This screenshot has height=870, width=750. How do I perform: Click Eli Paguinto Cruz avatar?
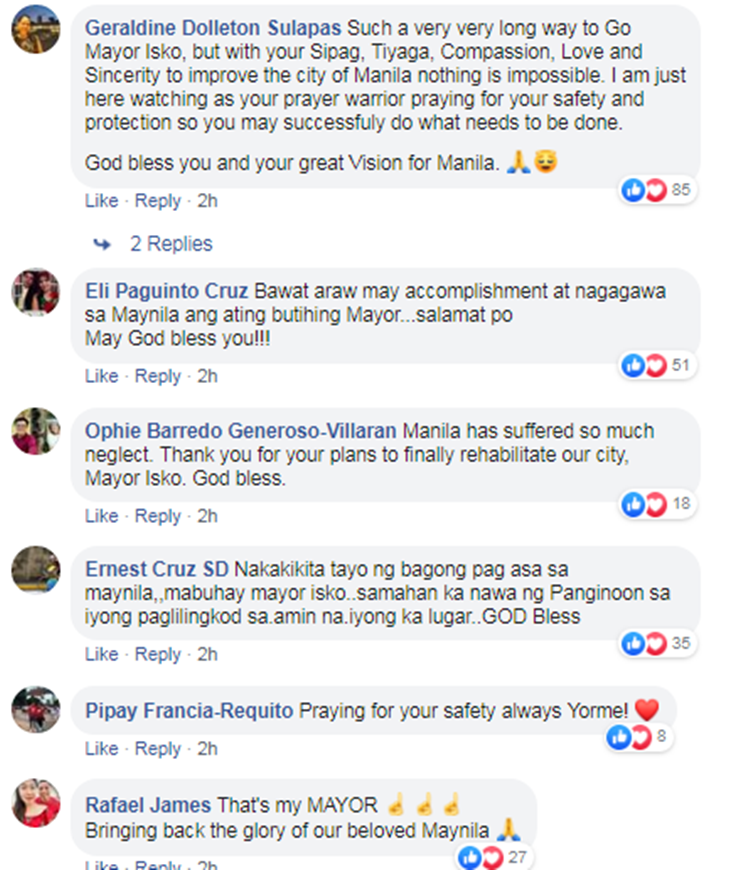click(36, 292)
